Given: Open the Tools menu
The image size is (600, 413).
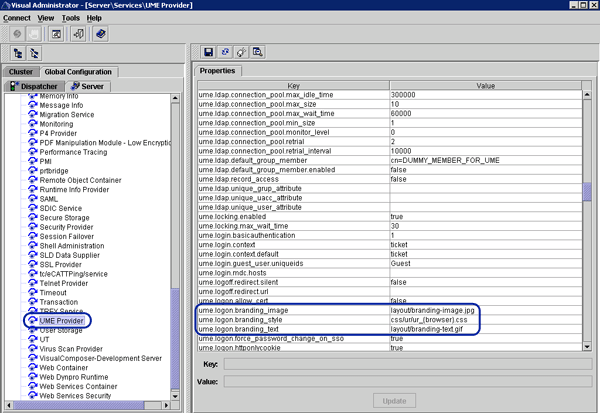Looking at the screenshot, I should [x=70, y=18].
